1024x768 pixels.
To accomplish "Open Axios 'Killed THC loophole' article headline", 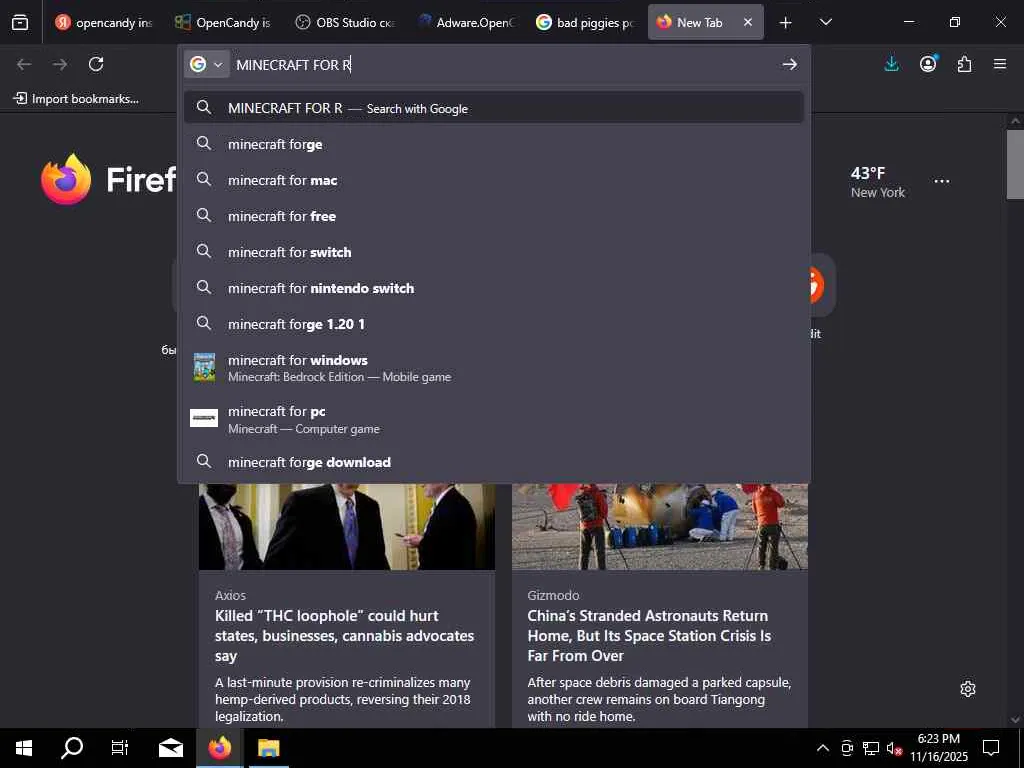I will [344, 635].
